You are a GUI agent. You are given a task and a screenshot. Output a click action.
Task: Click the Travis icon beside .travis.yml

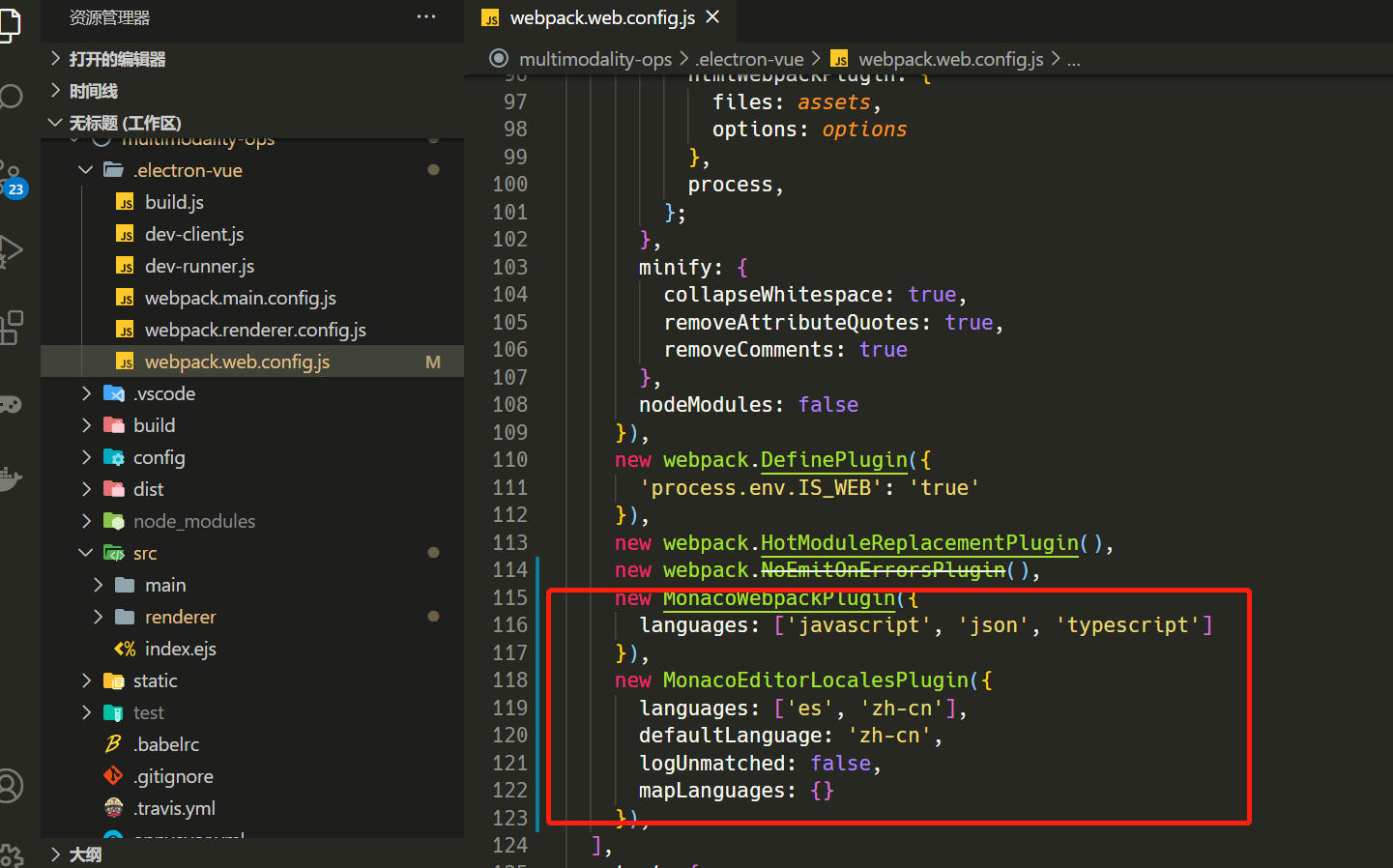(113, 808)
